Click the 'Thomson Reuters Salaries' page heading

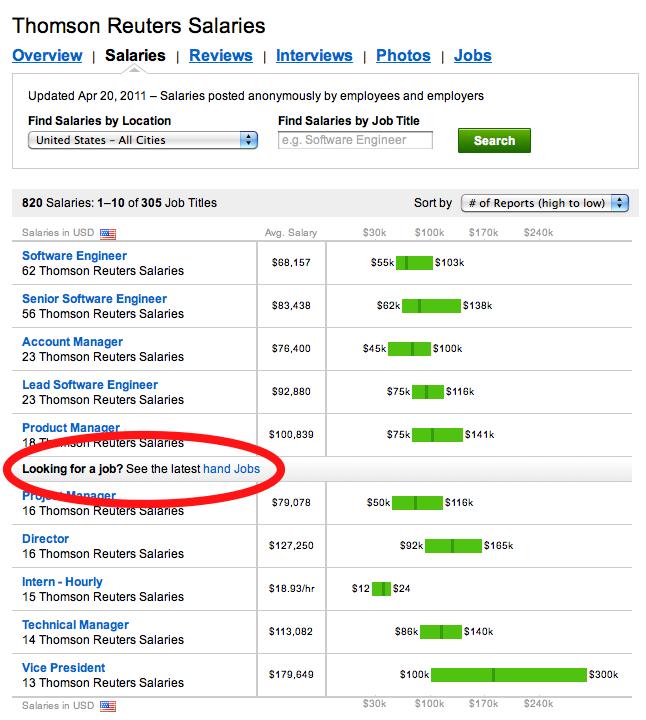click(x=139, y=26)
